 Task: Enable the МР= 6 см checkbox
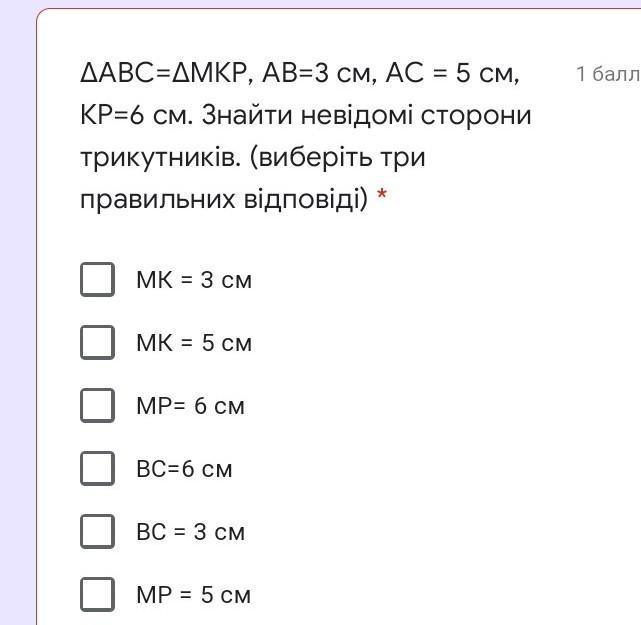(97, 406)
